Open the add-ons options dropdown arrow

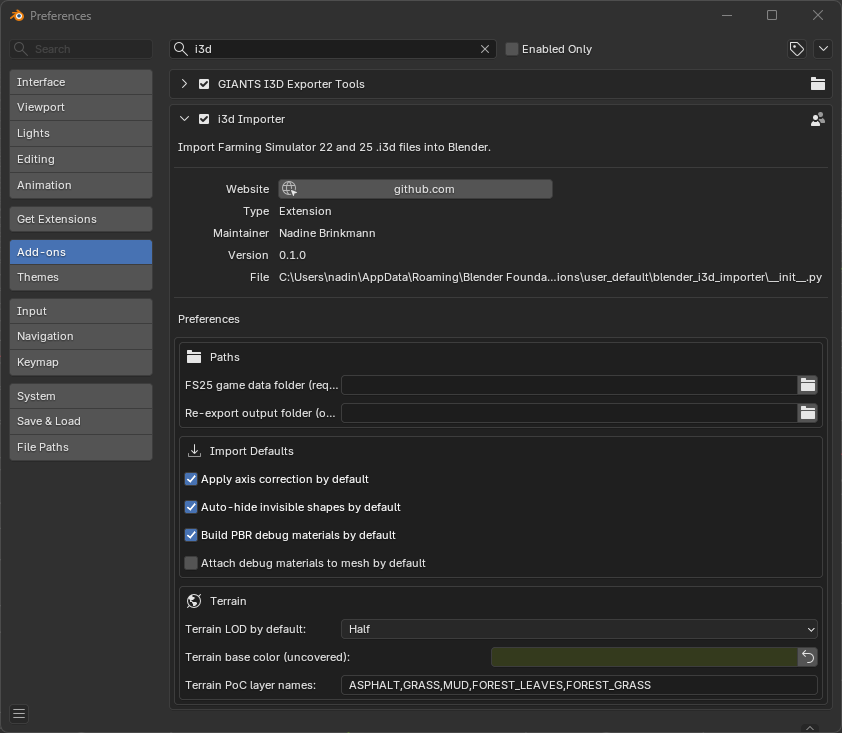click(x=823, y=49)
